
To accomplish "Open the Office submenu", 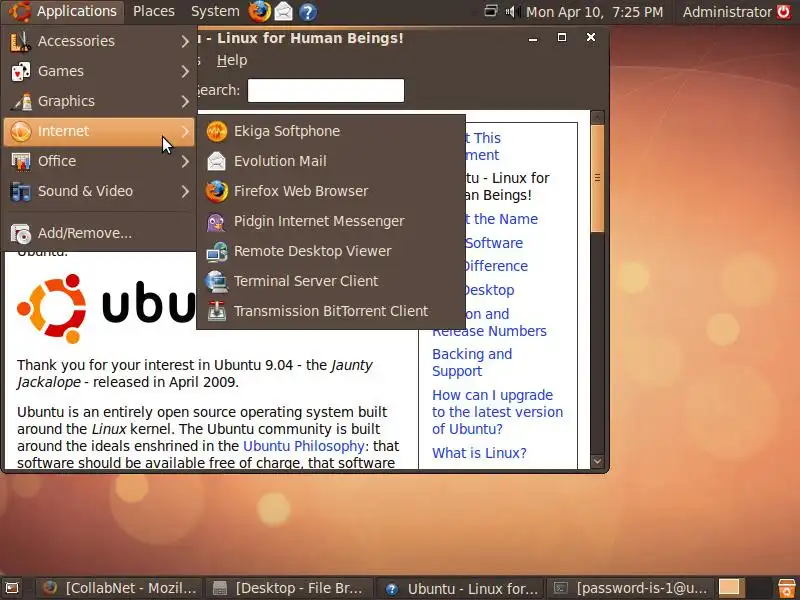I will pos(99,161).
